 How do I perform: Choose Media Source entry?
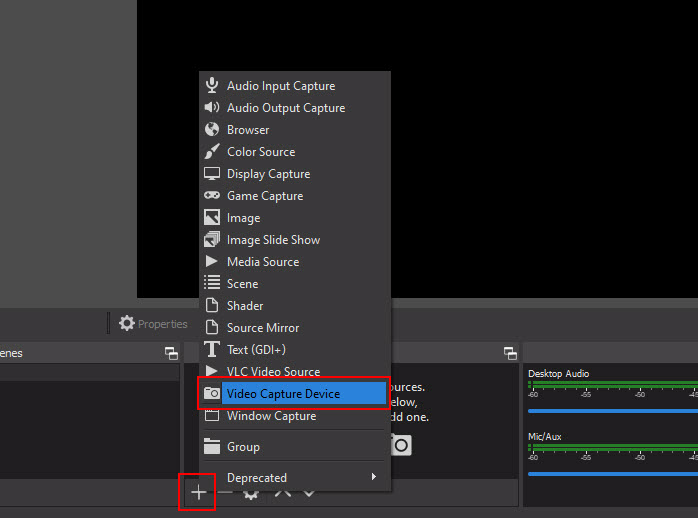(294, 262)
